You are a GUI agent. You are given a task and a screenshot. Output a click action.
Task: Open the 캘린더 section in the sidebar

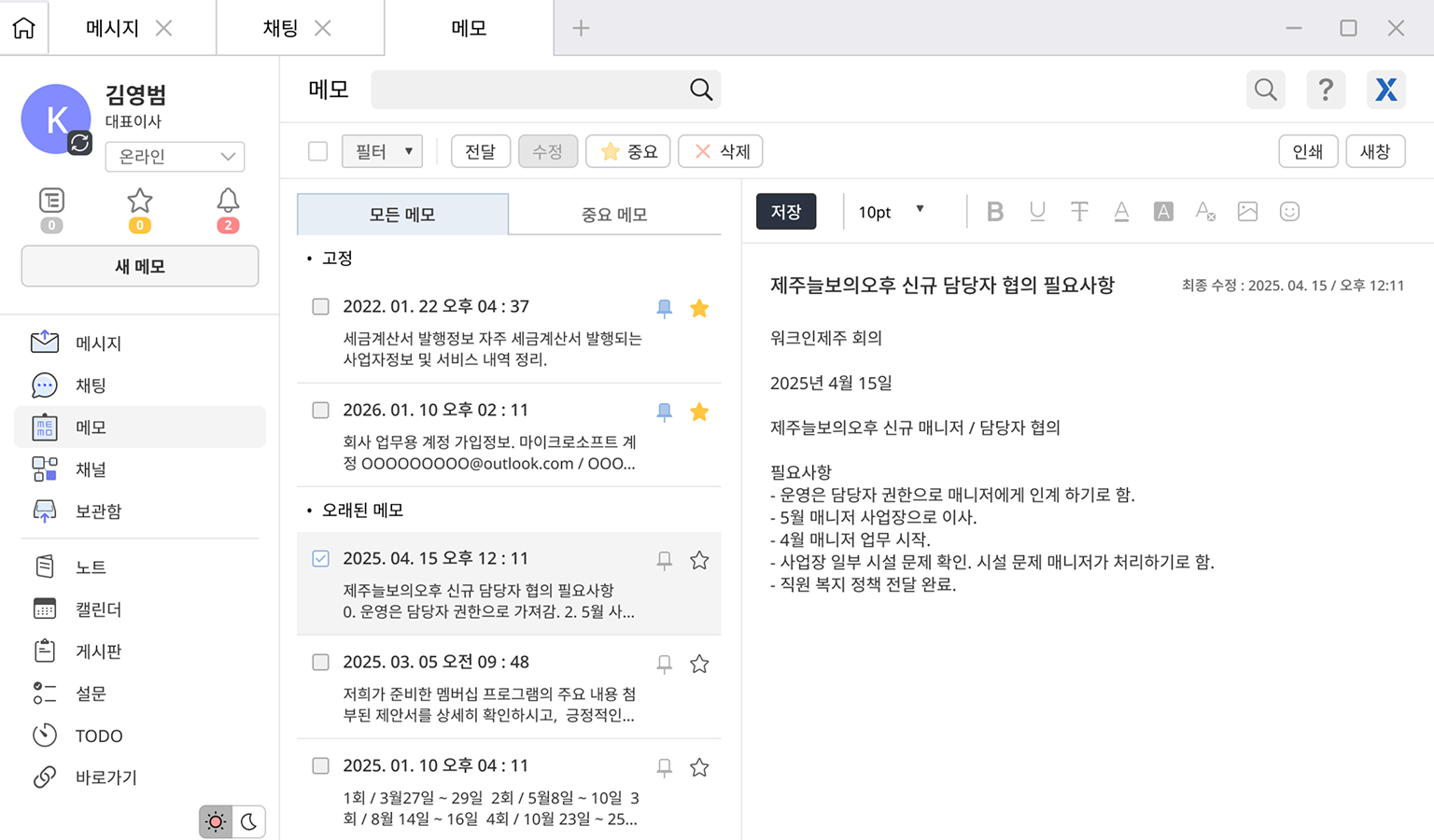click(97, 609)
